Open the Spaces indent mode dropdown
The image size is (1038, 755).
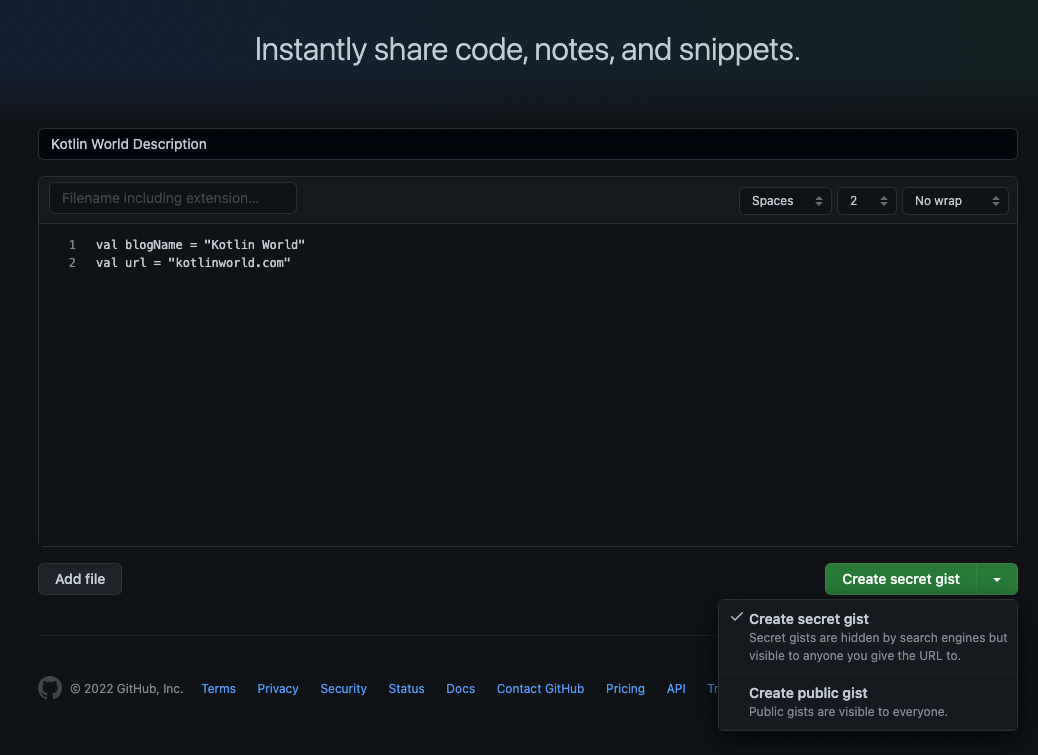pos(785,201)
